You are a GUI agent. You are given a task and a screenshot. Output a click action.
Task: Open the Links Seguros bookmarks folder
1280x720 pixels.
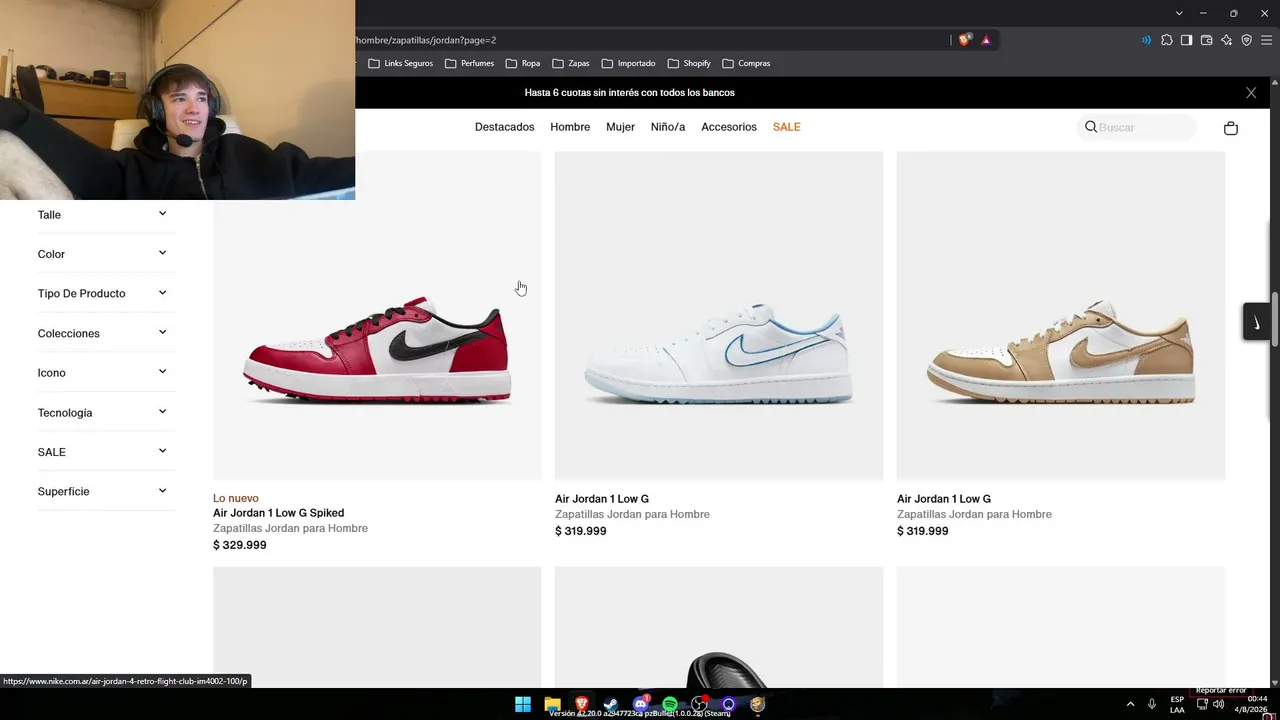401,63
